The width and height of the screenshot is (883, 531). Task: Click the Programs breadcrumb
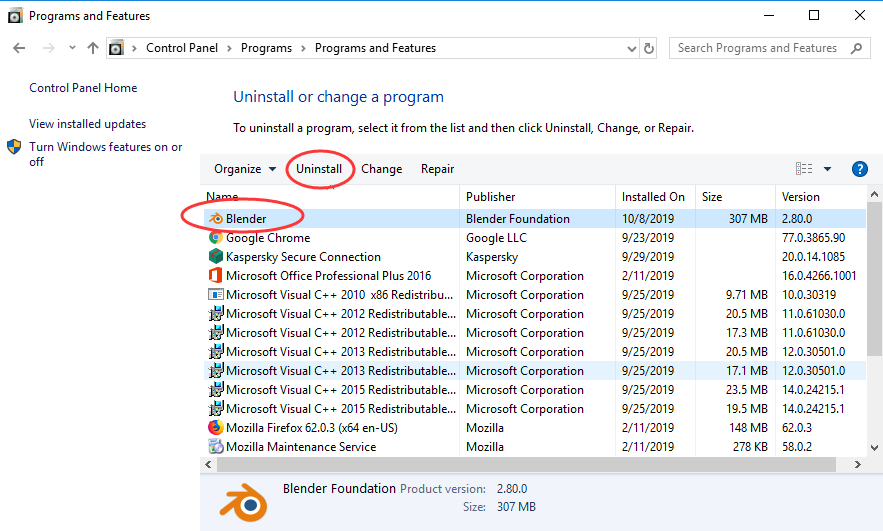click(266, 48)
